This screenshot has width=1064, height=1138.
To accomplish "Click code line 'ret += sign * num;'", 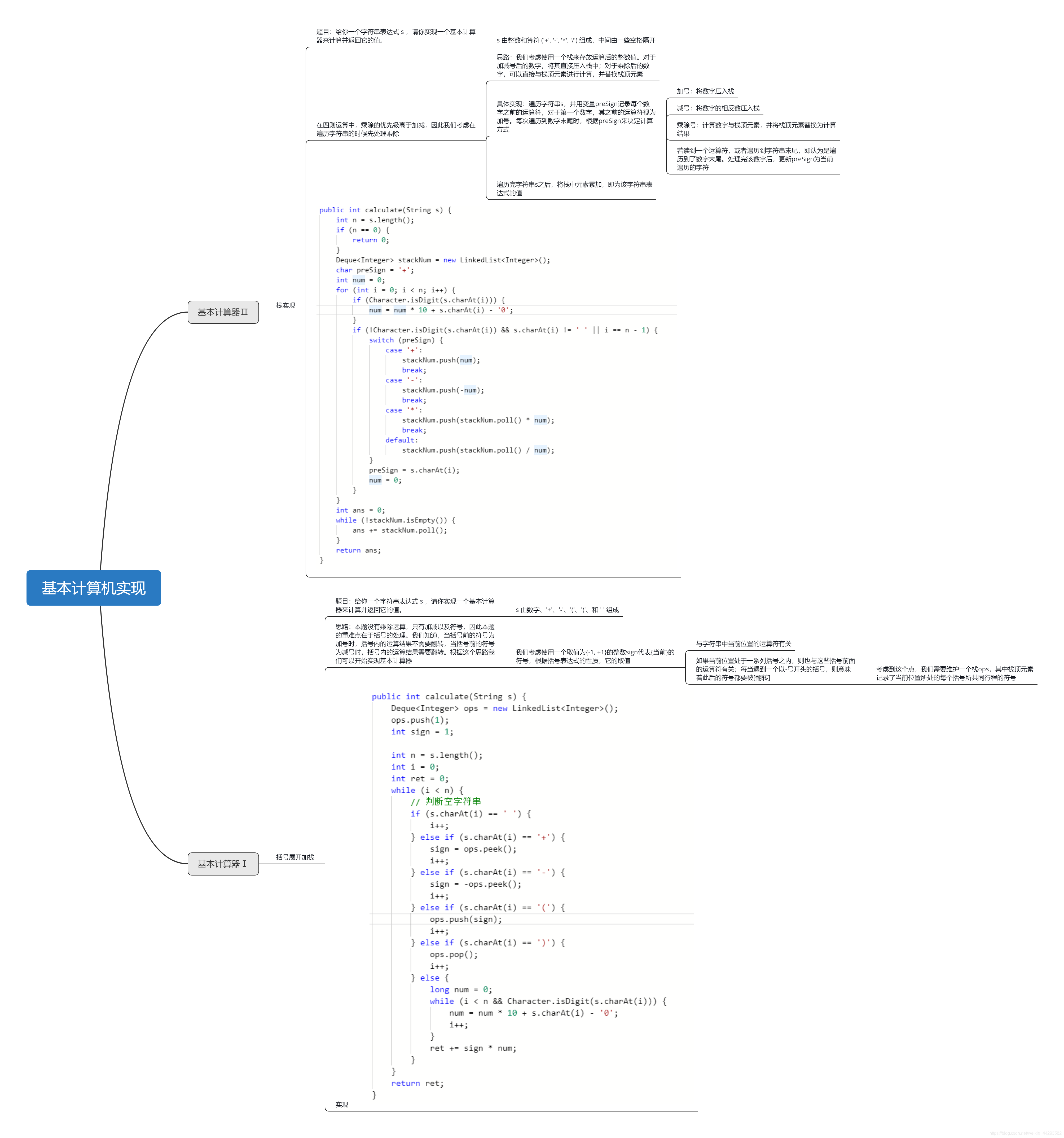I will [473, 1048].
